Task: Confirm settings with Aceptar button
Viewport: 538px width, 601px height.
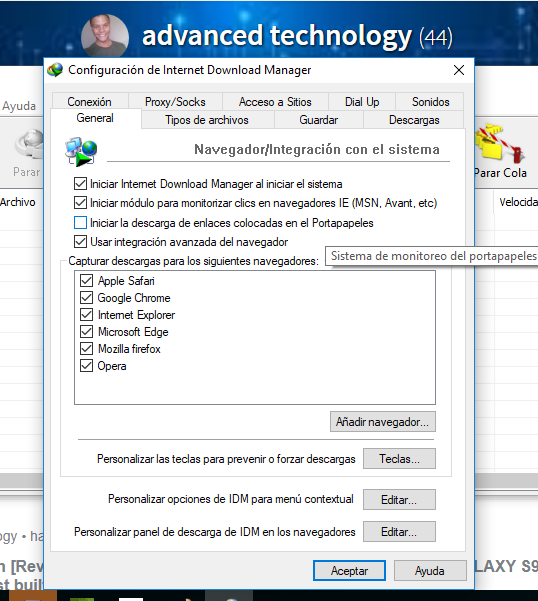Action: pyautogui.click(x=349, y=571)
